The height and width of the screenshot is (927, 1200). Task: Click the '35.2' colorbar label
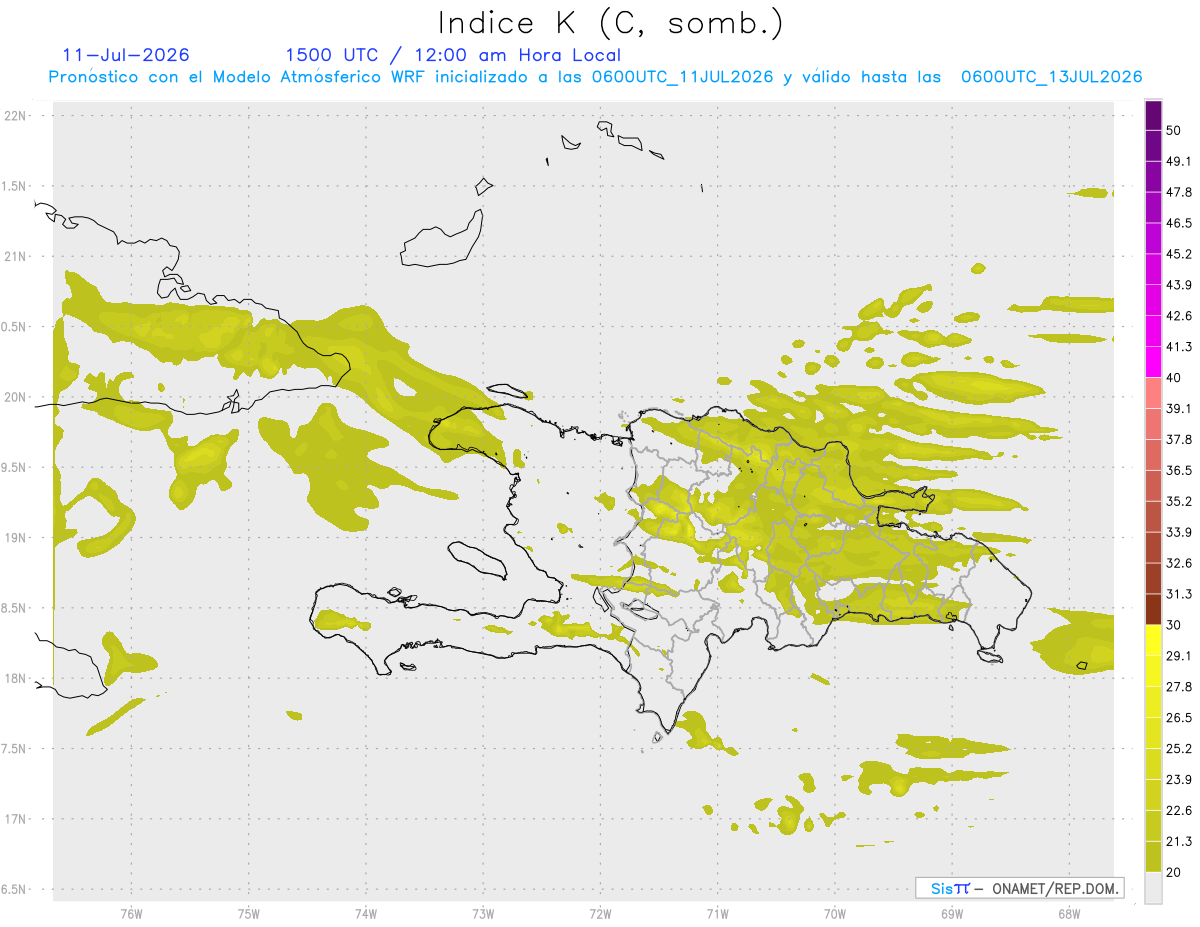pyautogui.click(x=1179, y=501)
